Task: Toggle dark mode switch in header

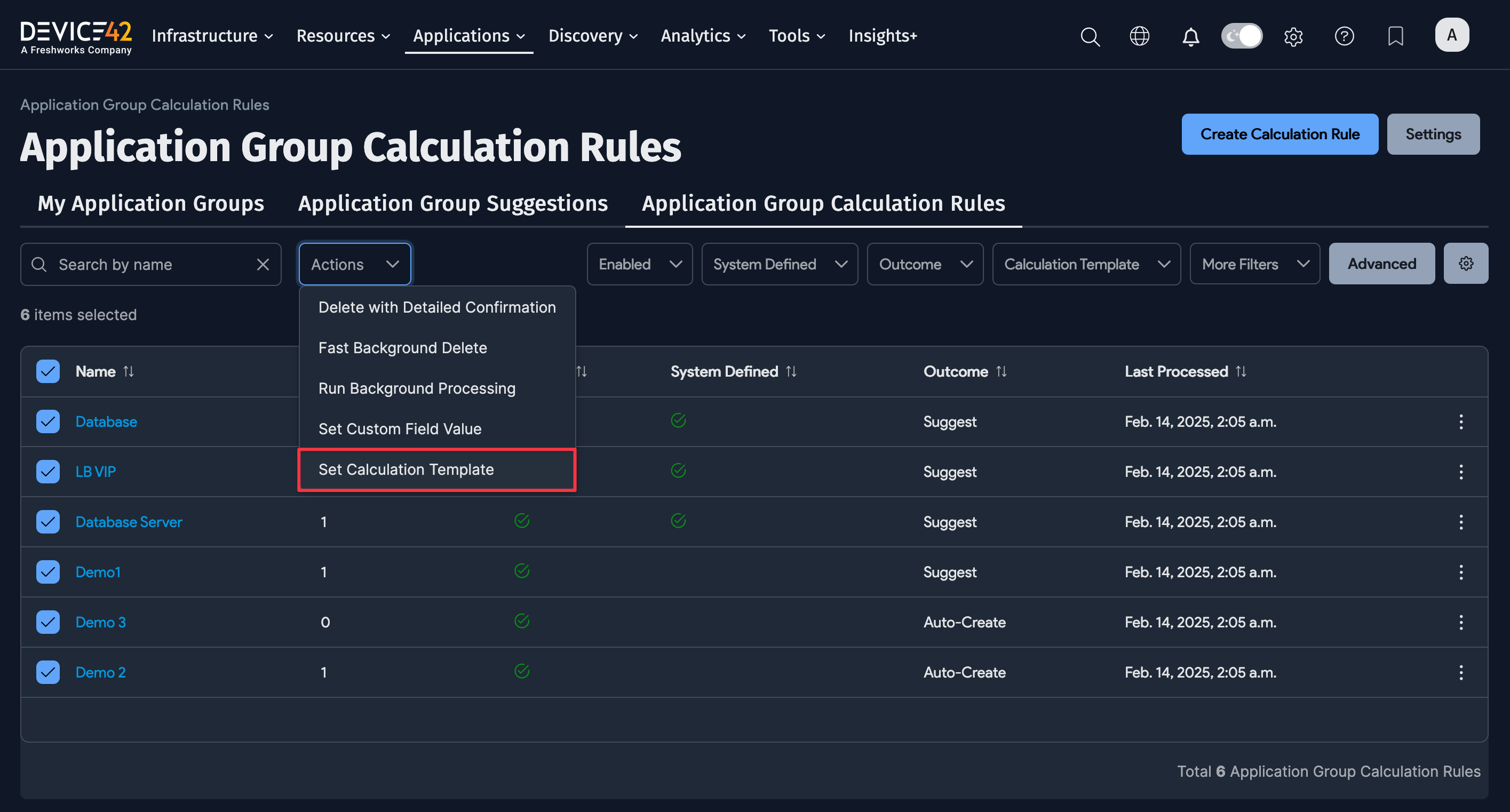Action: tap(1242, 36)
